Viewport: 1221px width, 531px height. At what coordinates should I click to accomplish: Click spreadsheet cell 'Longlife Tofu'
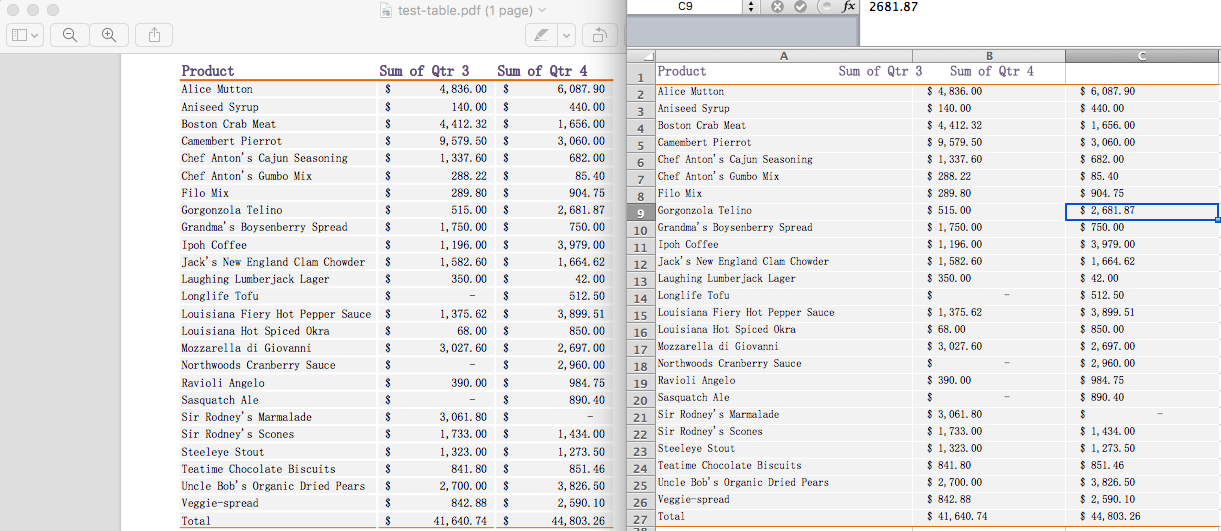pos(694,296)
